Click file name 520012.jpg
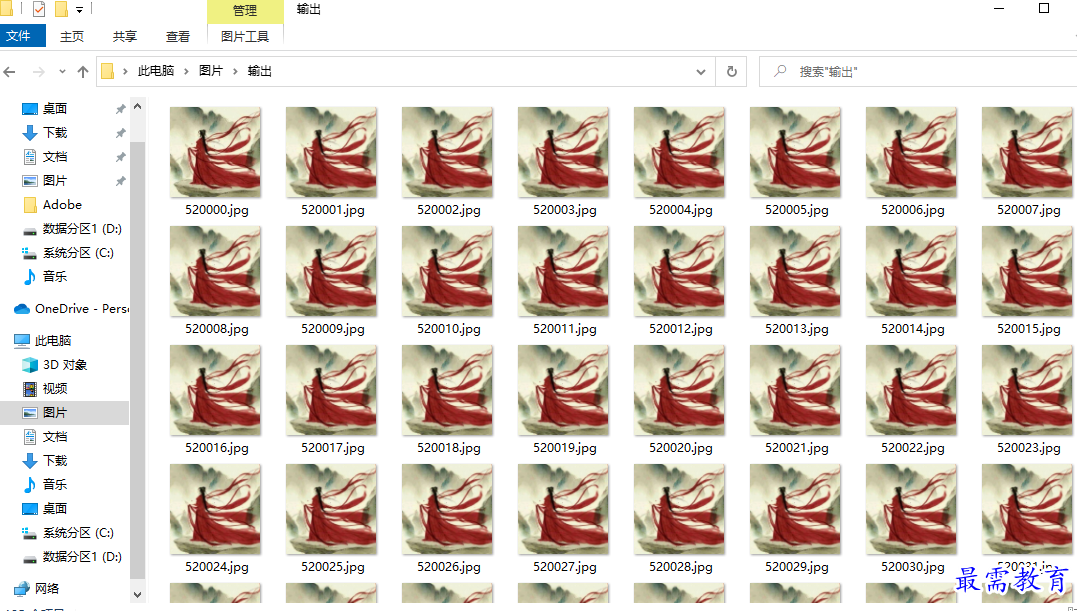This screenshot has width=1077, height=611. coord(681,329)
